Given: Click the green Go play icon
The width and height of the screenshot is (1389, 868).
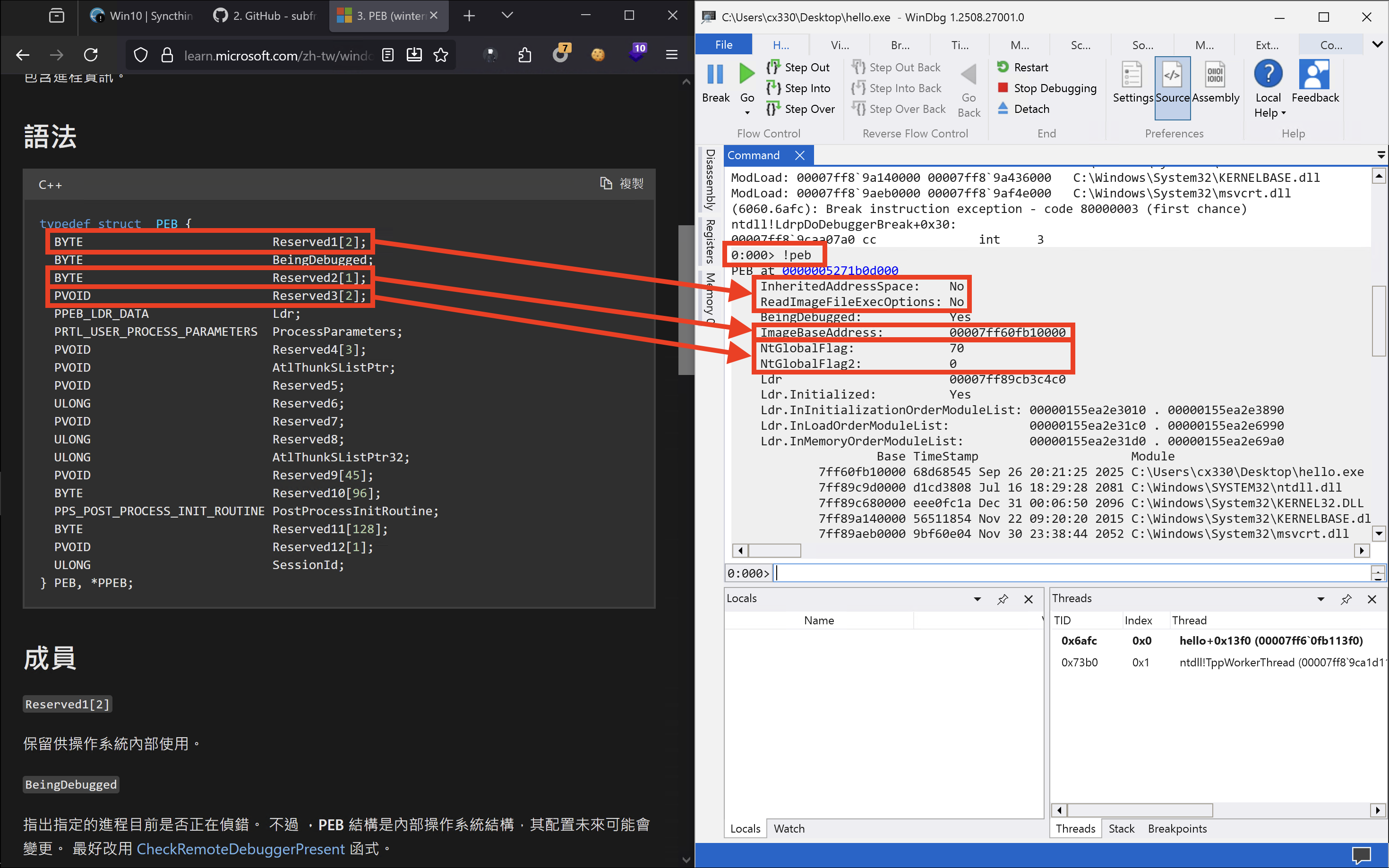Looking at the screenshot, I should (746, 74).
